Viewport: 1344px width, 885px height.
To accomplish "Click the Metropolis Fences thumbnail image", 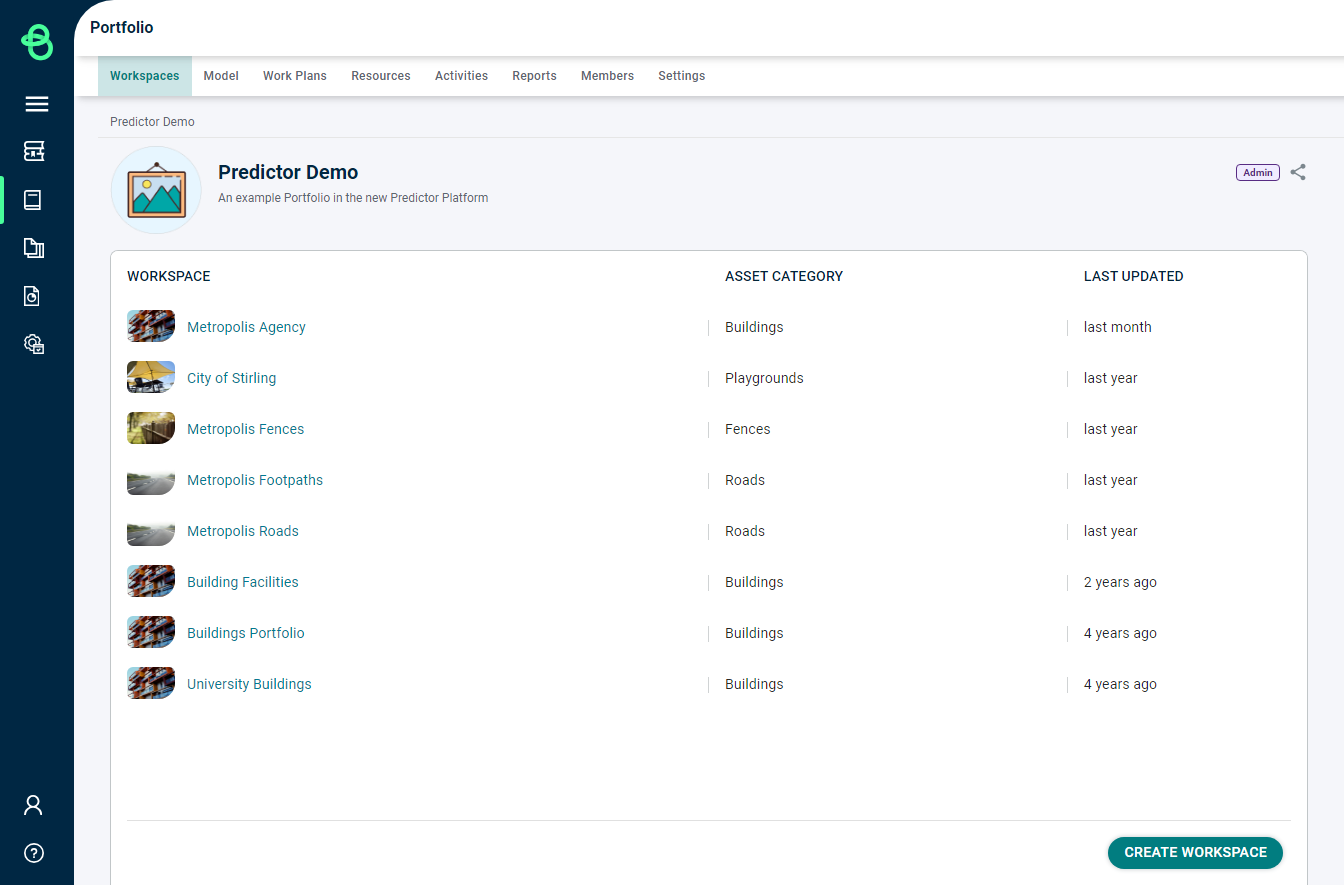I will (151, 428).
